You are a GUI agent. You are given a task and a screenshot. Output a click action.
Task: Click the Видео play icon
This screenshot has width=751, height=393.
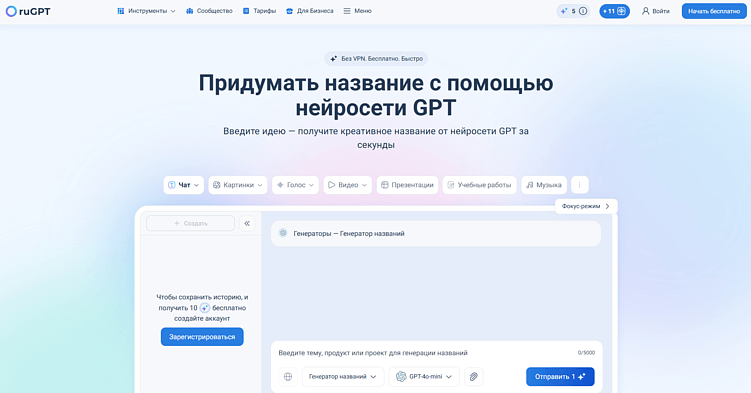pyautogui.click(x=331, y=185)
